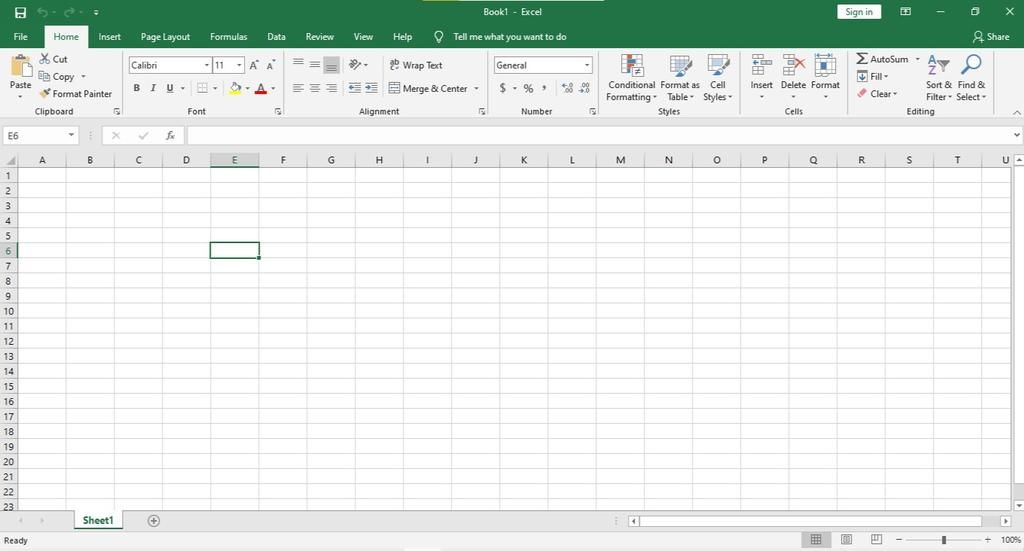1024x551 pixels.
Task: Click inside the formula bar input
Action: tap(599, 136)
